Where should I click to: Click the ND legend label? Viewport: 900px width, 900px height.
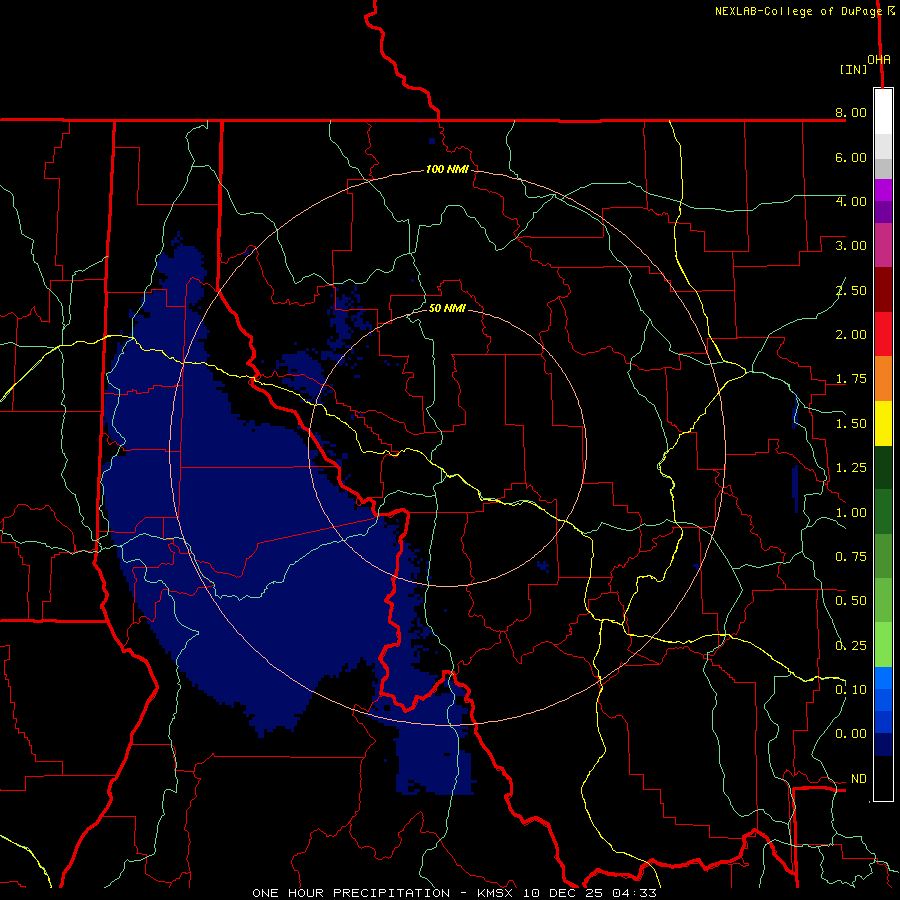[859, 779]
